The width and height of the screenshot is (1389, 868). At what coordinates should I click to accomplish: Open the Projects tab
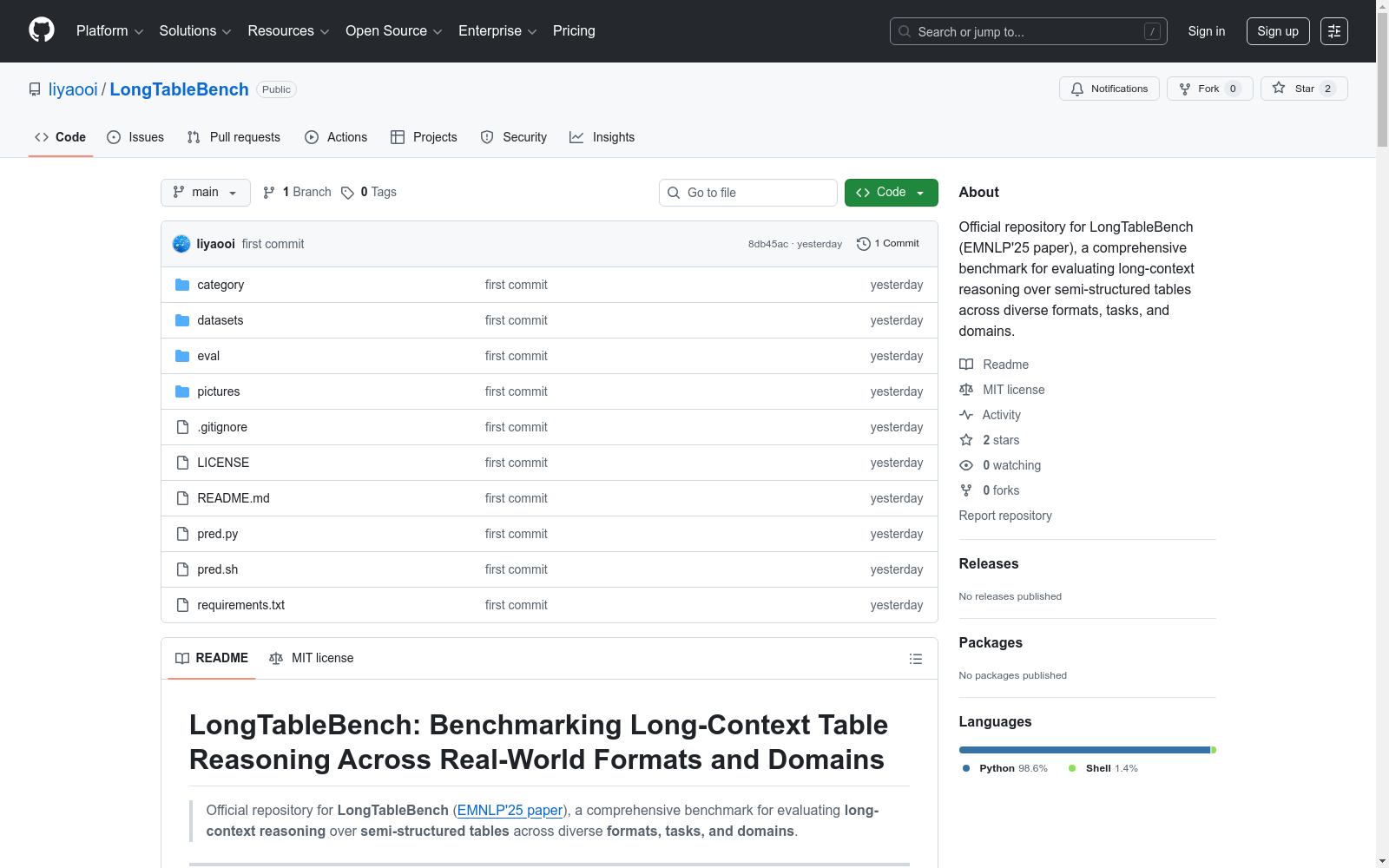(x=424, y=137)
